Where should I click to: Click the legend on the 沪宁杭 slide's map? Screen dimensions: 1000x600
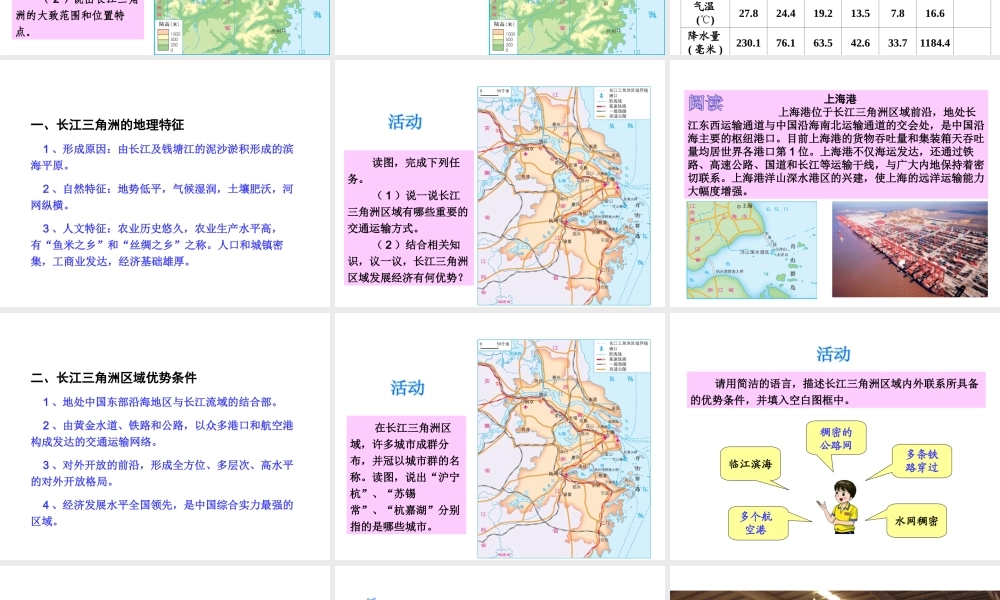click(622, 356)
